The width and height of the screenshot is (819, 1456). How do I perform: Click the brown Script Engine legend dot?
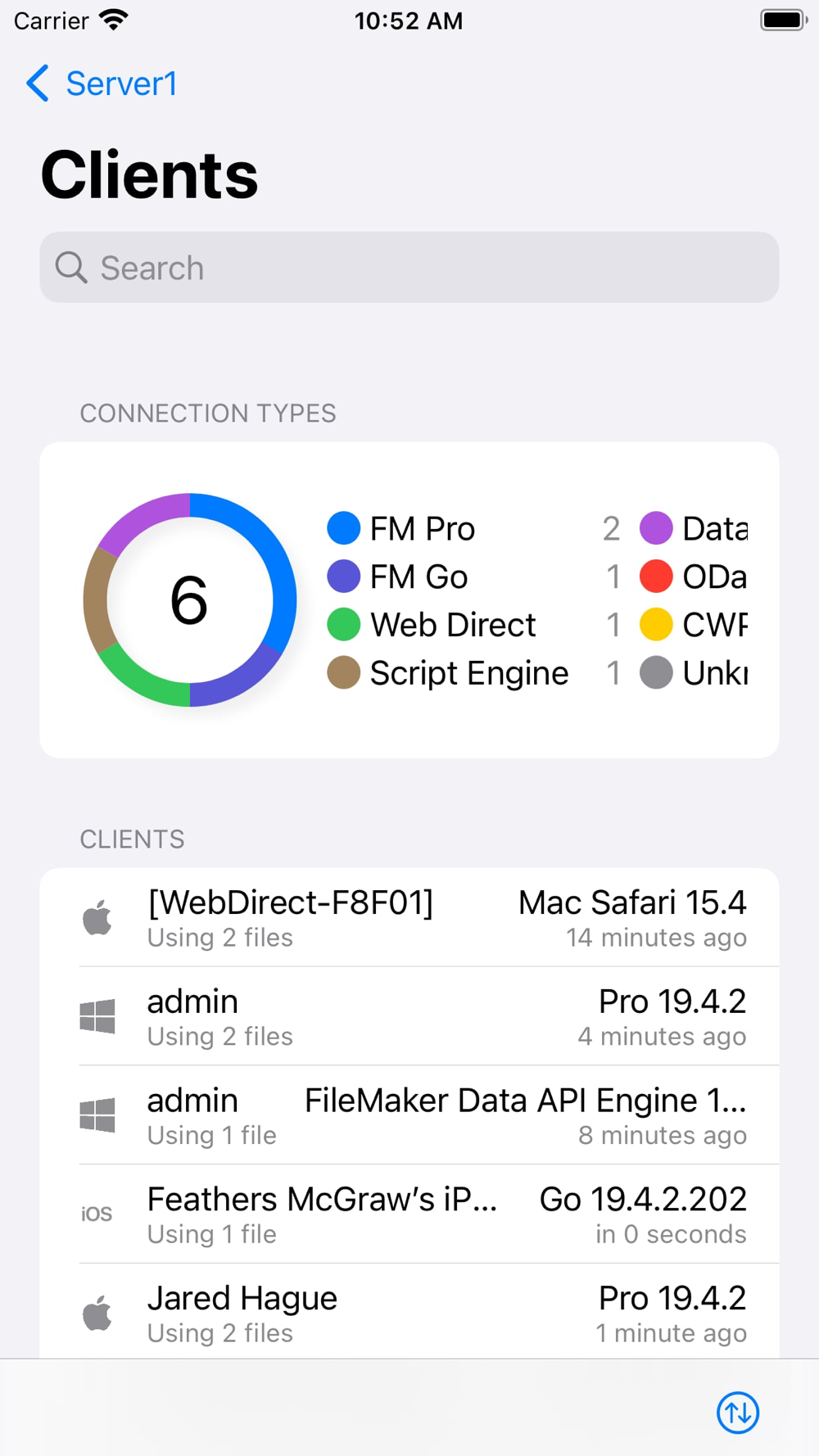344,673
